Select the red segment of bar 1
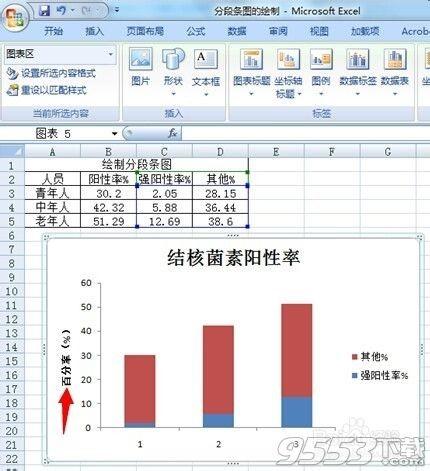 pos(140,389)
